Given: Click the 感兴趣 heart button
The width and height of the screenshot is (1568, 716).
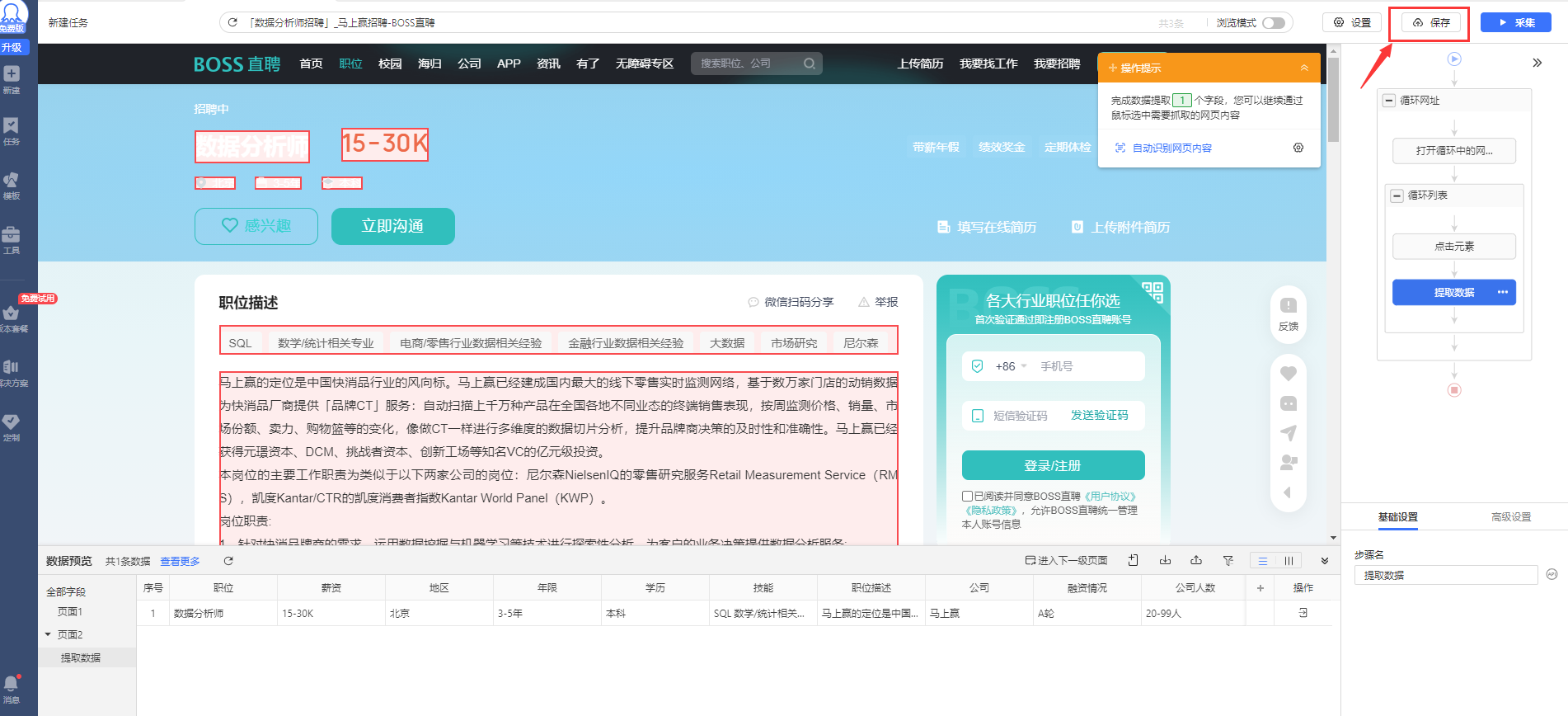Looking at the screenshot, I should (256, 226).
